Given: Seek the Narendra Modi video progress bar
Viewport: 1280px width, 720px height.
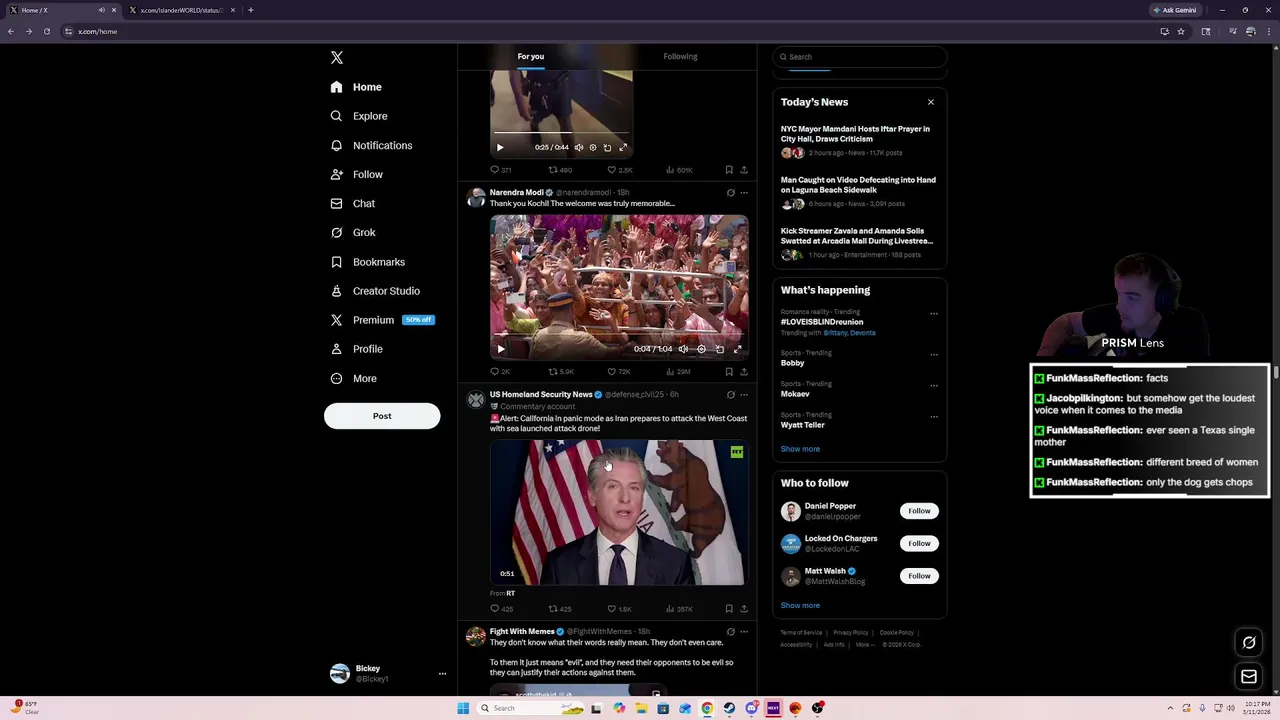Looking at the screenshot, I should pyautogui.click(x=619, y=336).
